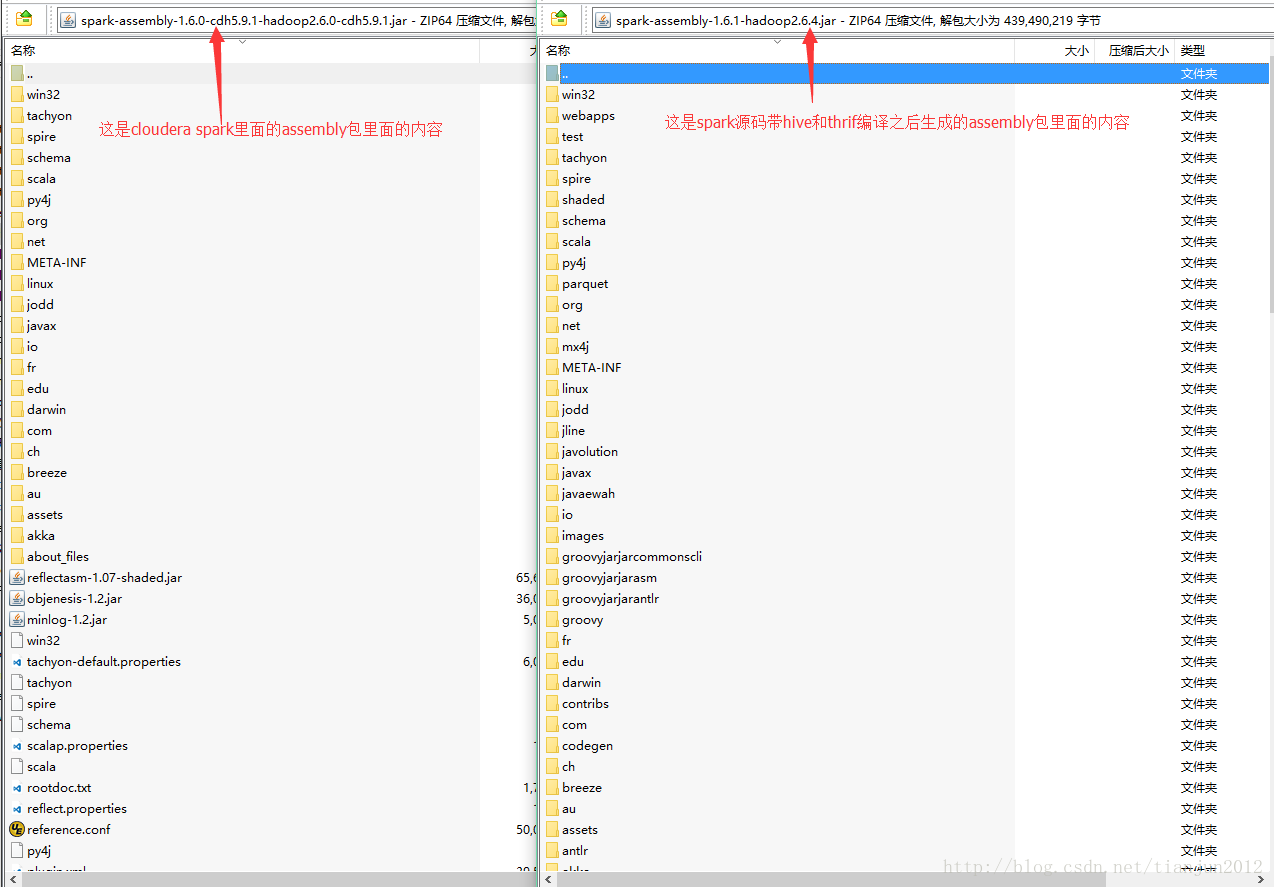The height and width of the screenshot is (887, 1274).
Task: Sort right window by 名称 column
Action: click(x=779, y=50)
